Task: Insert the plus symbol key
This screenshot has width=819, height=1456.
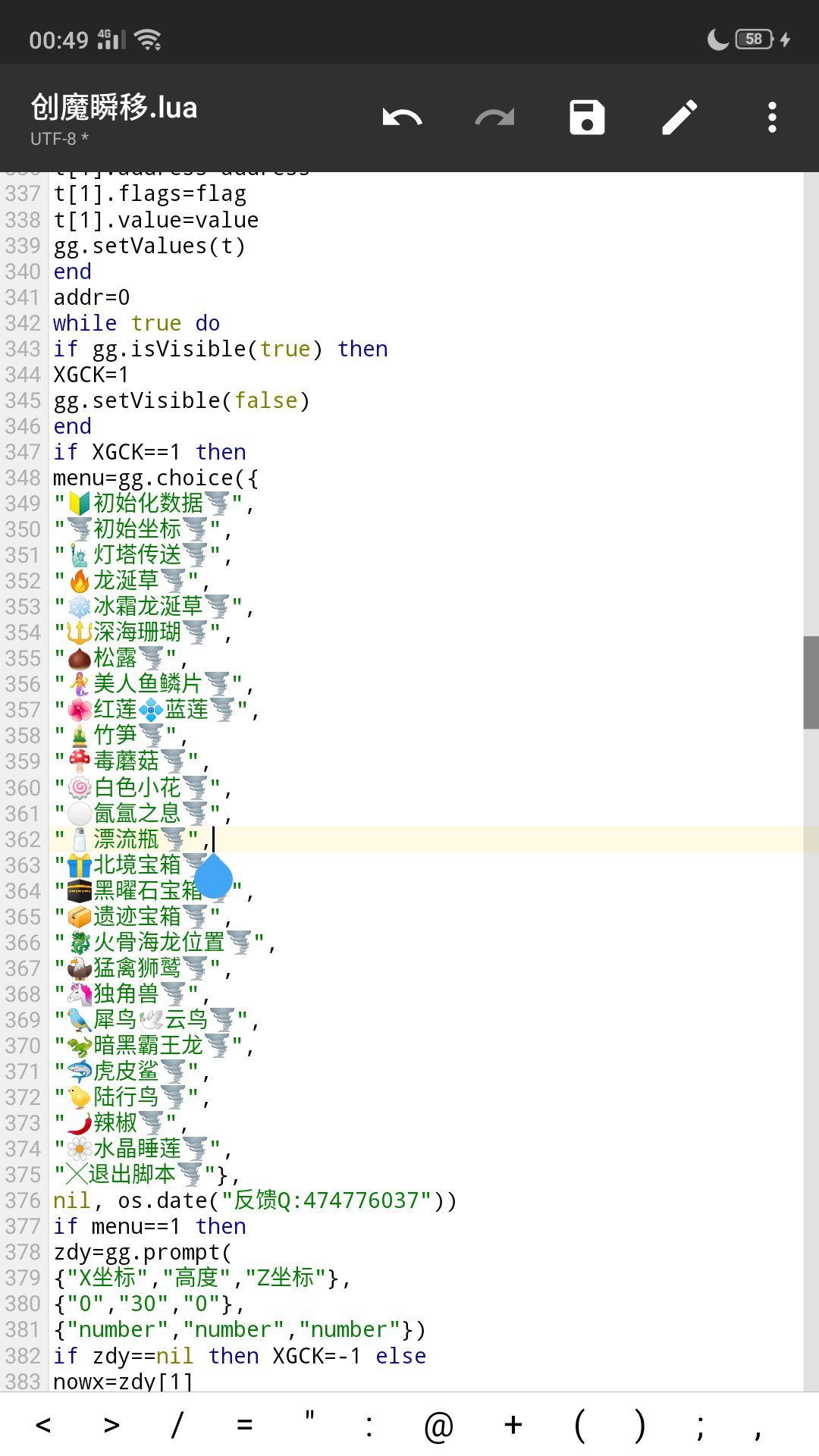Action: pos(513,1425)
